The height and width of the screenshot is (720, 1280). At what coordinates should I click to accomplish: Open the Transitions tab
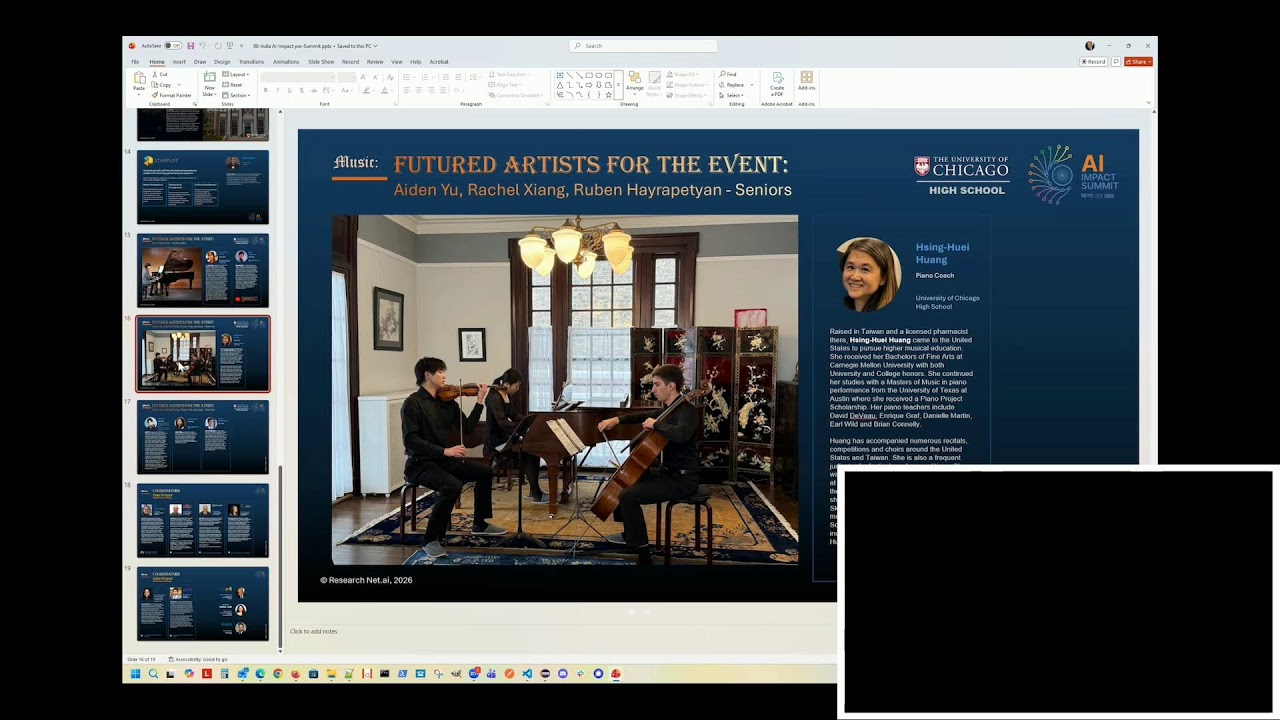point(251,62)
